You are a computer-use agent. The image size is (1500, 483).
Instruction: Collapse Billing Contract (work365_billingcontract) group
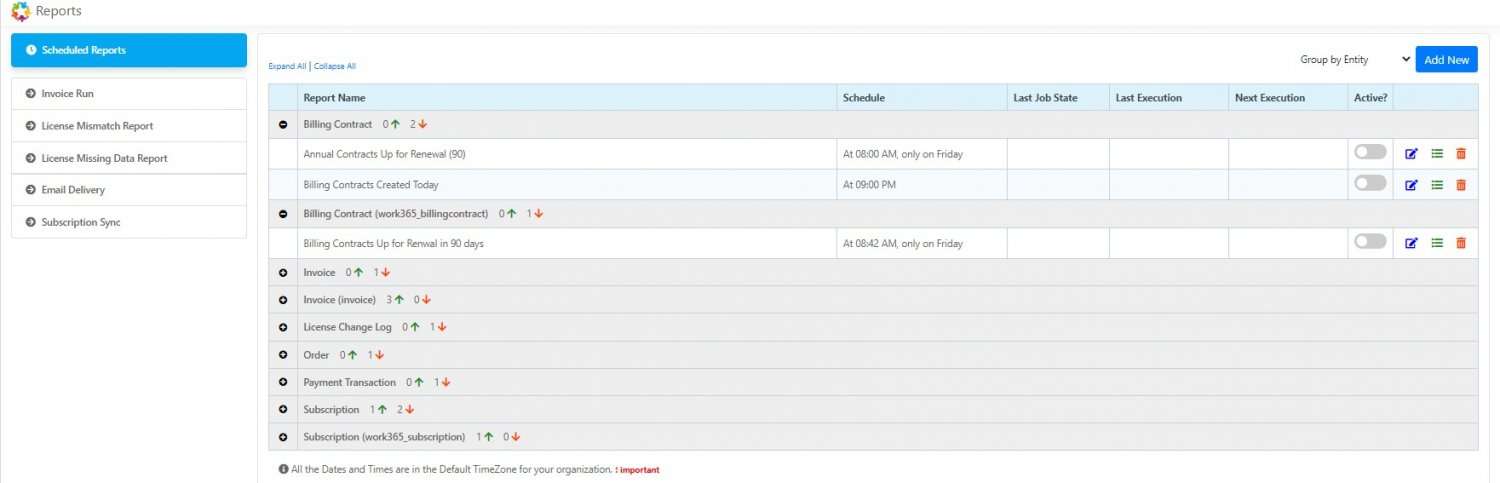(283, 214)
